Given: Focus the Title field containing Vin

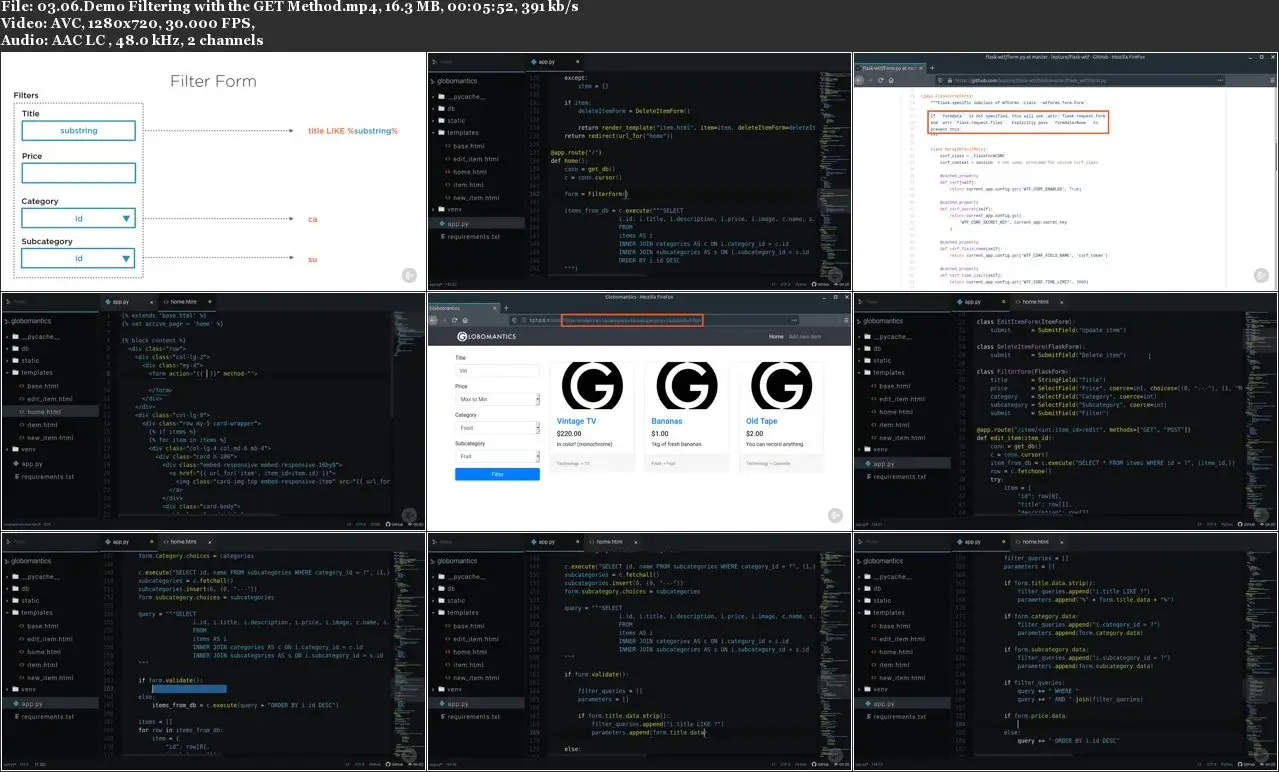Looking at the screenshot, I should (x=497, y=371).
